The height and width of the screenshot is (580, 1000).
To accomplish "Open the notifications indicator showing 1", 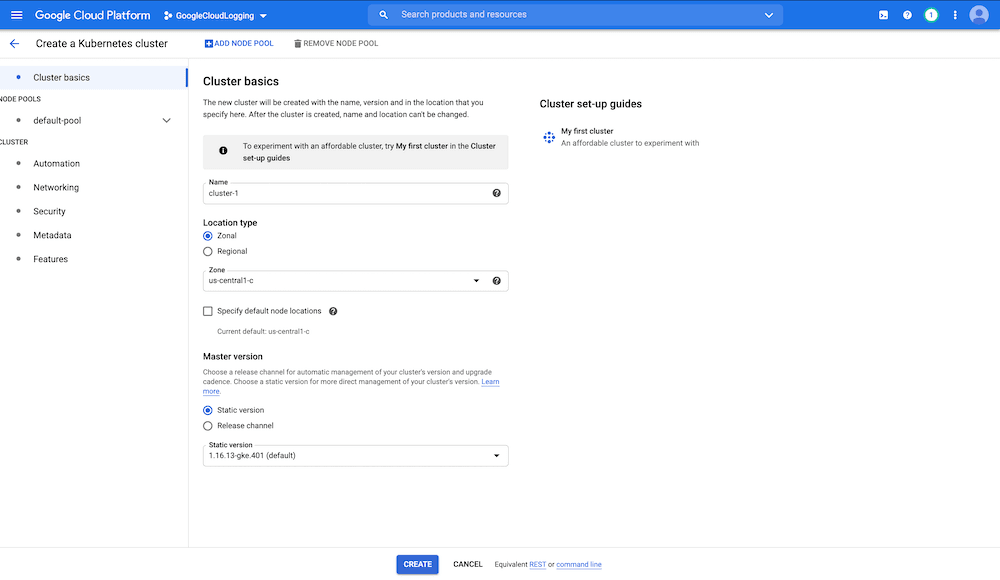I will point(930,14).
